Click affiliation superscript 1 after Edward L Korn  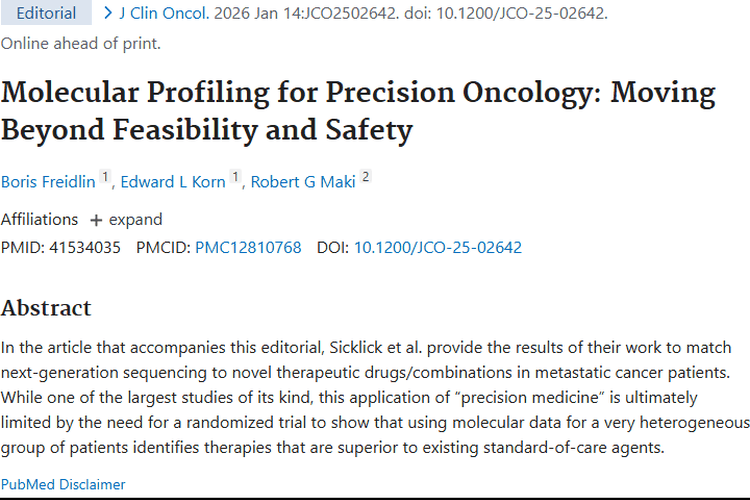(235, 177)
